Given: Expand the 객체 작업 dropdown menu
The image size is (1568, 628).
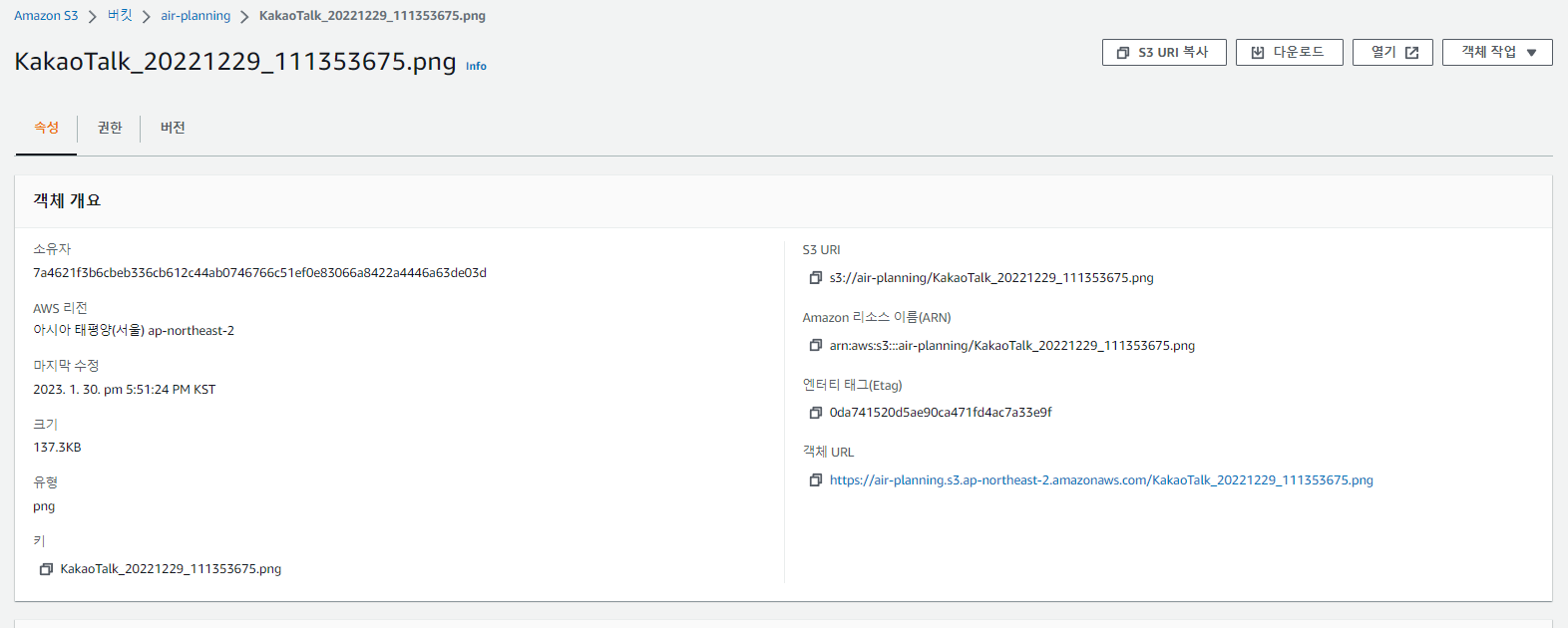Looking at the screenshot, I should [x=1497, y=52].
